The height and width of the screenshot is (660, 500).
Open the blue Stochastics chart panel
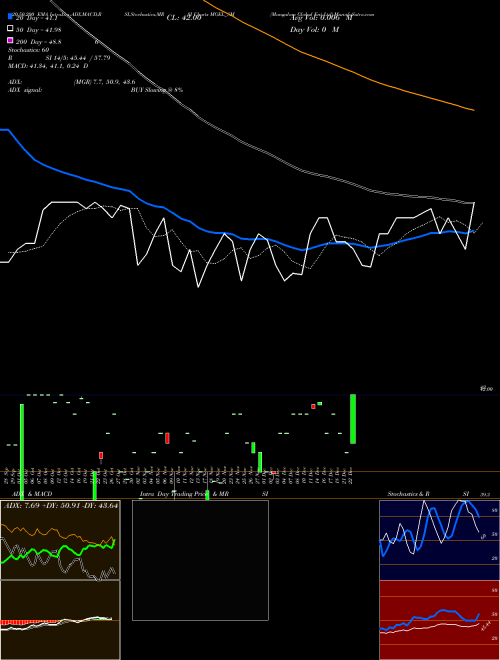(439, 540)
